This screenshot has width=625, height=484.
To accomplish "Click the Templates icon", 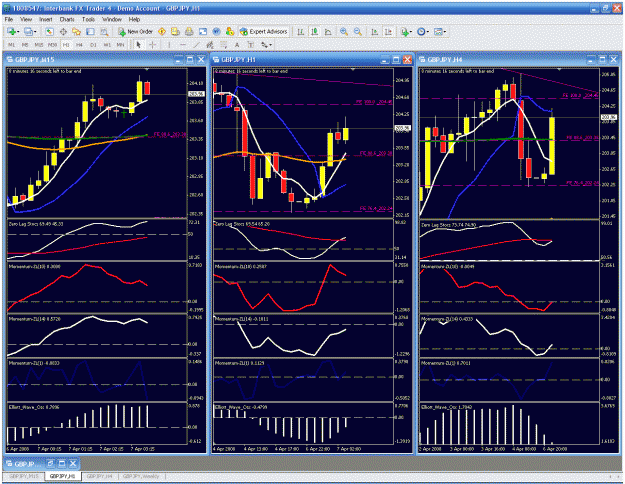I will click(x=438, y=31).
